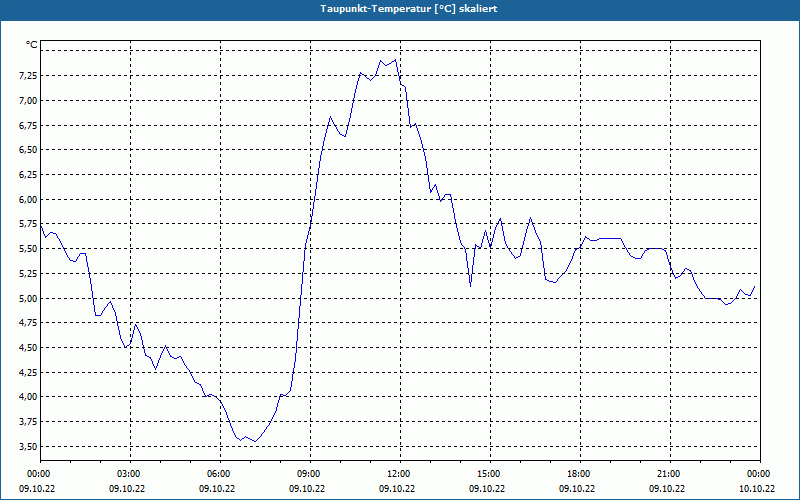The height and width of the screenshot is (500, 800).
Task: Select the 6,00 y-axis label
Action: (28, 199)
